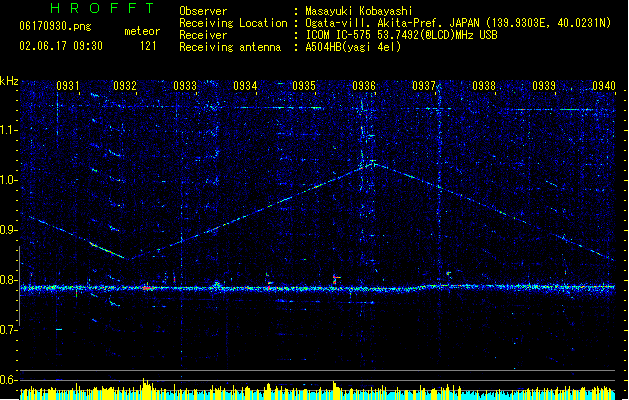Click the Observer label
Viewport: 629px width, 400px height.
click(203, 11)
